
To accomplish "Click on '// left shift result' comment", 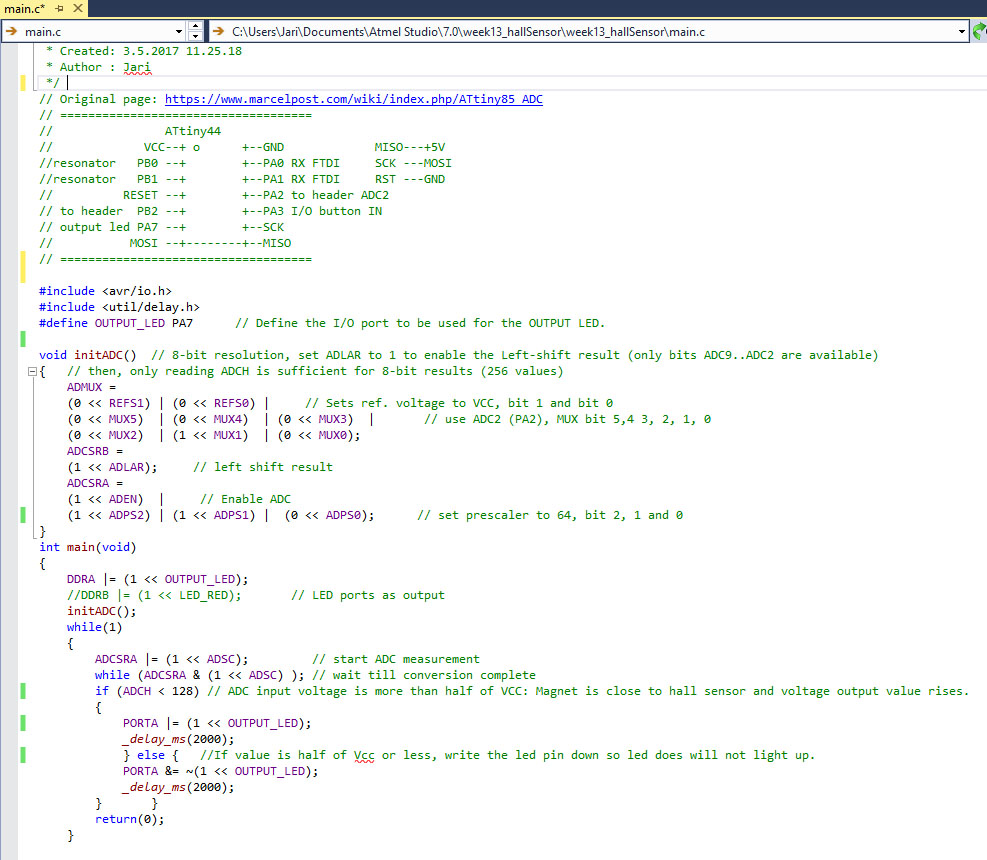I will tap(262, 467).
